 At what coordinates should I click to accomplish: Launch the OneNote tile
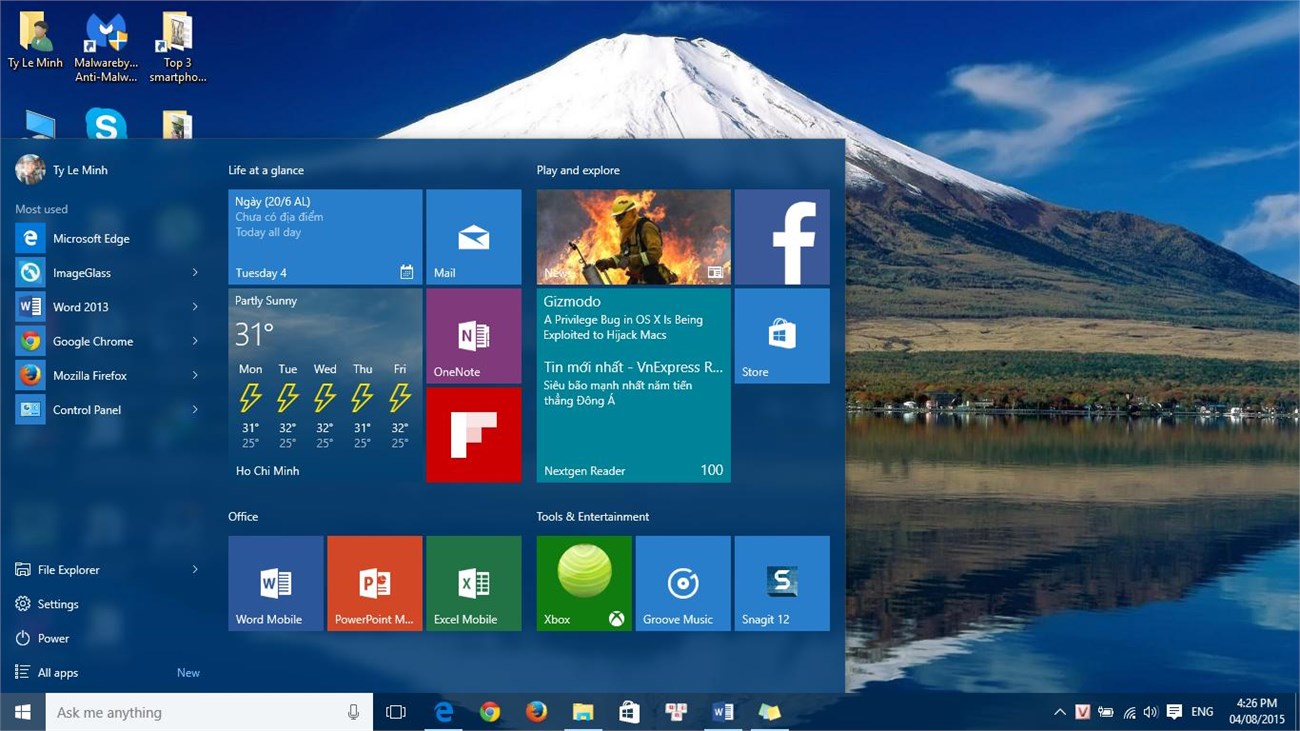pyautogui.click(x=473, y=336)
